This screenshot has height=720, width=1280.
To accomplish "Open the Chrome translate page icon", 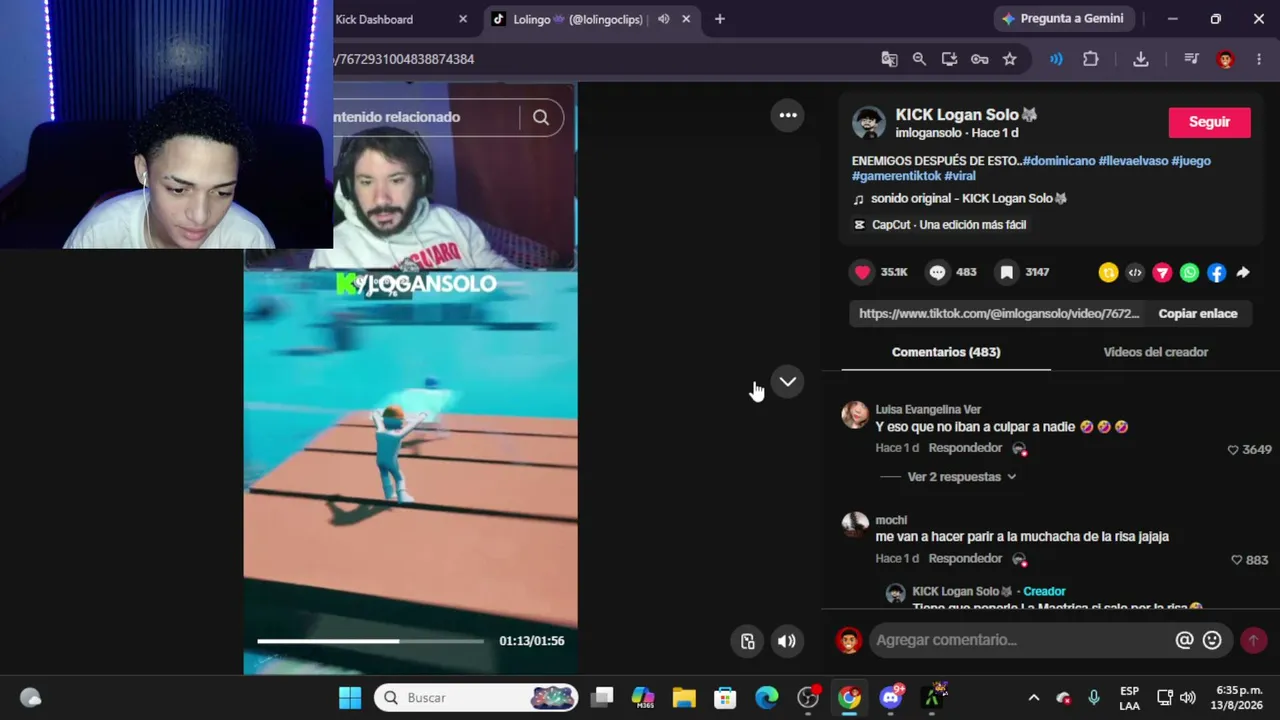I will point(889,59).
